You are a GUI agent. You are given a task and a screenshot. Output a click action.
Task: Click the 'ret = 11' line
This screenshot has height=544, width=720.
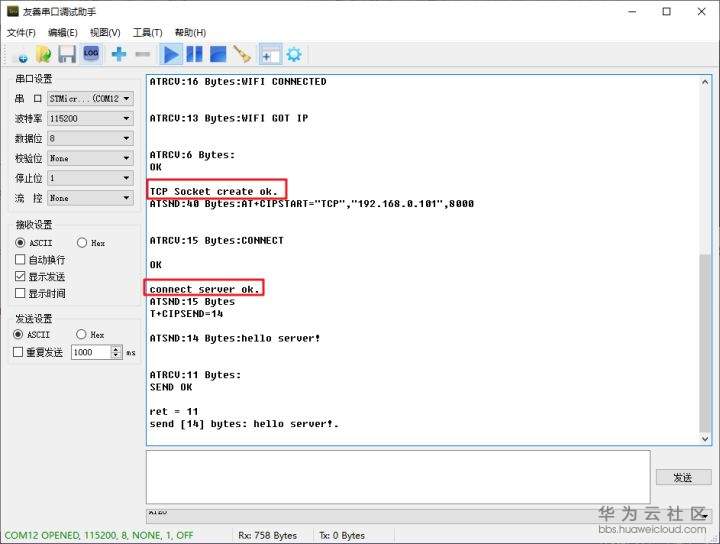point(174,412)
